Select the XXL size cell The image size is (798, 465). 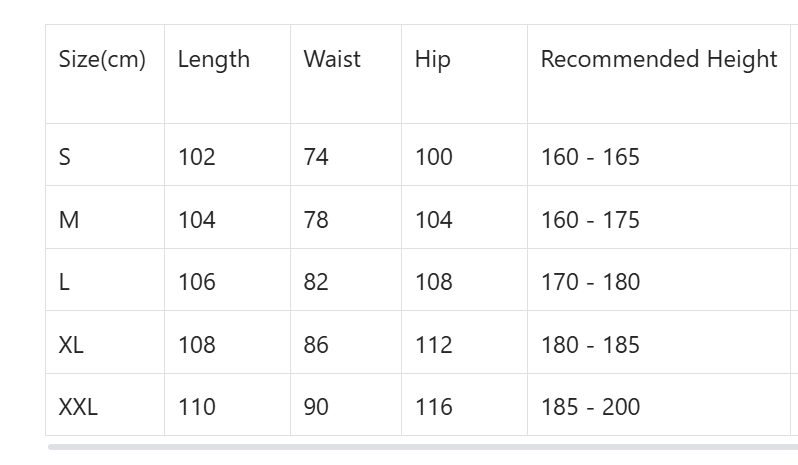point(78,407)
